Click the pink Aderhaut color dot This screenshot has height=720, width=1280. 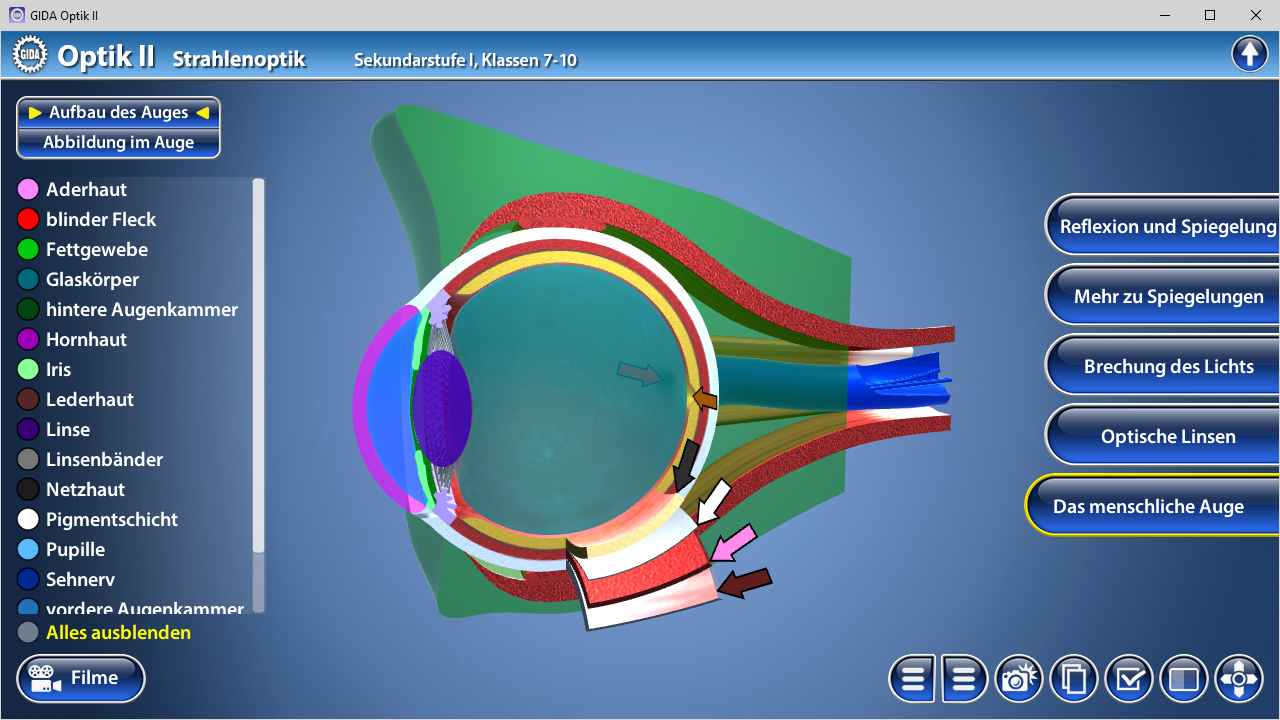point(28,190)
